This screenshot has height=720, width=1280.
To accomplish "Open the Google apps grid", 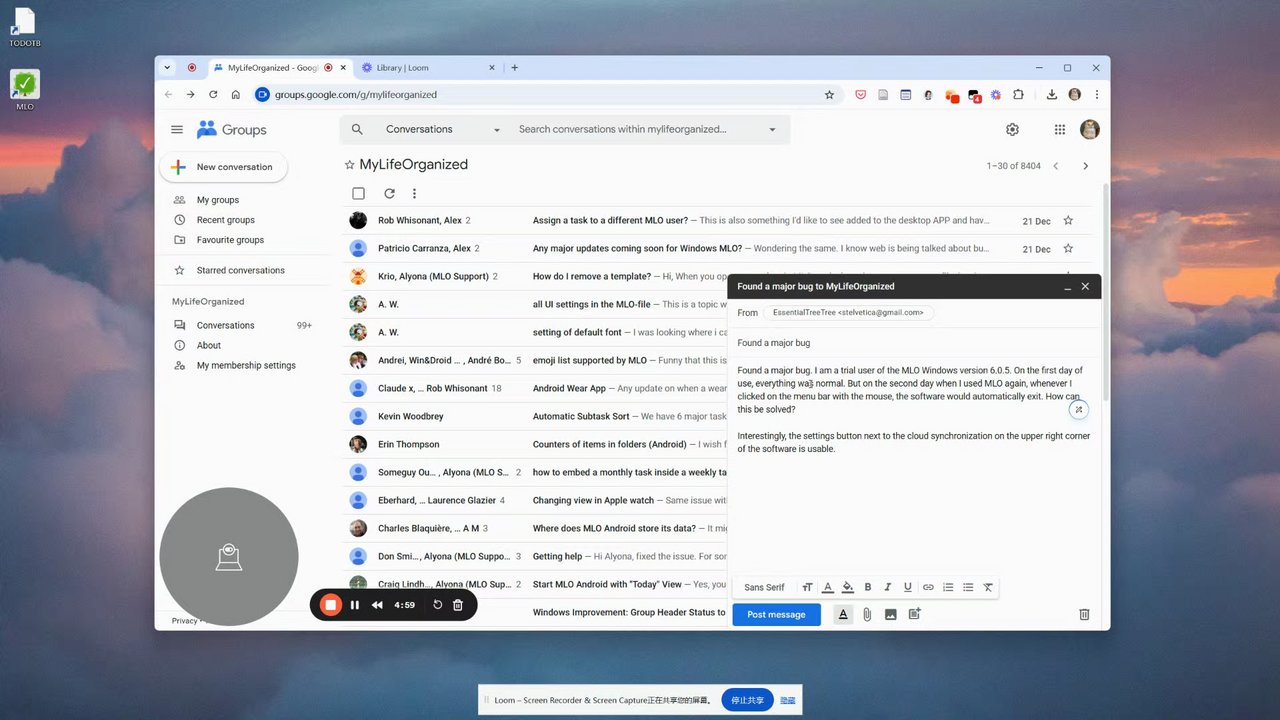I will point(1060,129).
